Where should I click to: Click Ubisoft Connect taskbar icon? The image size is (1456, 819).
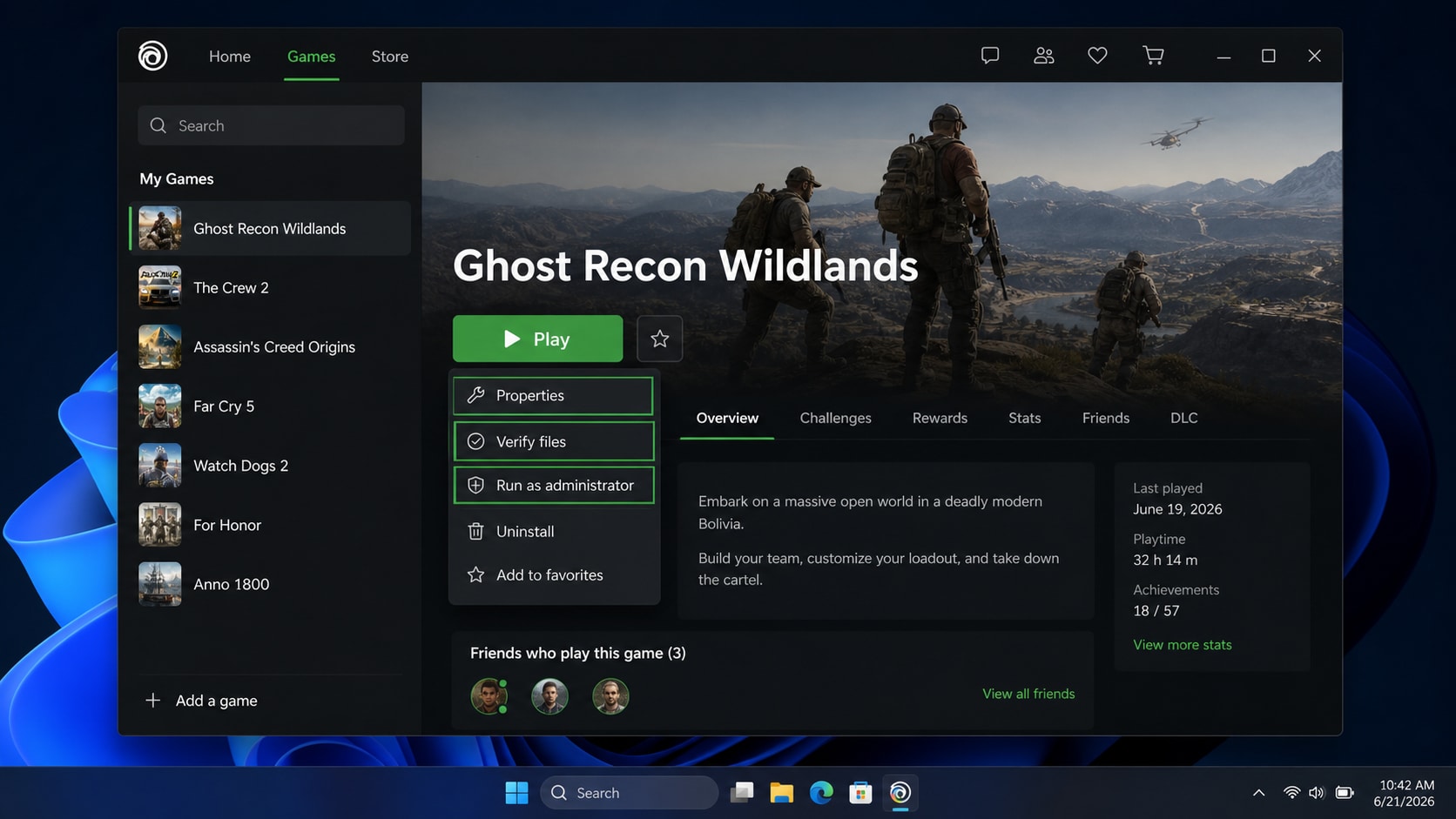click(x=900, y=793)
